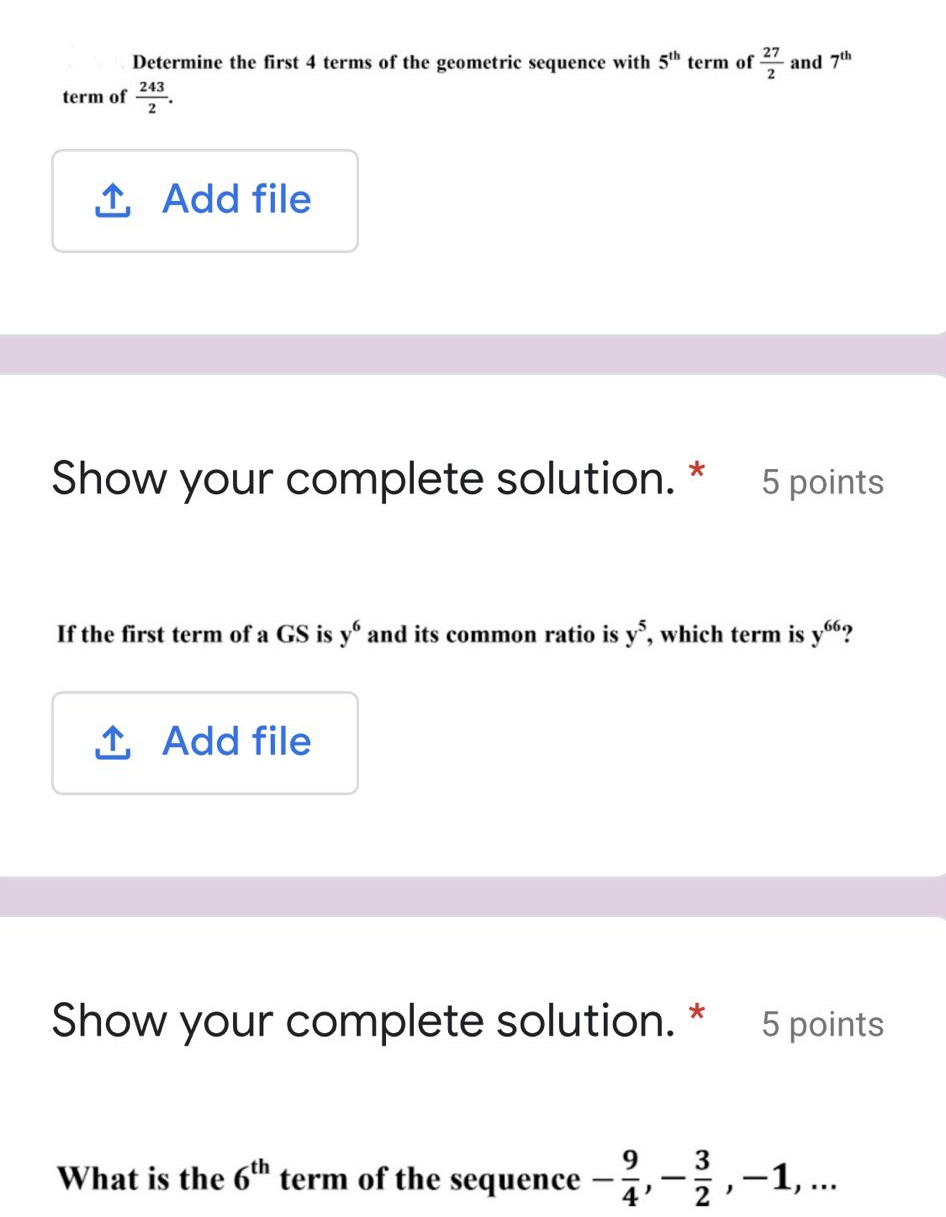The width and height of the screenshot is (946, 1217).
Task: Click the 27/2 fraction in the first question
Action: click(771, 61)
